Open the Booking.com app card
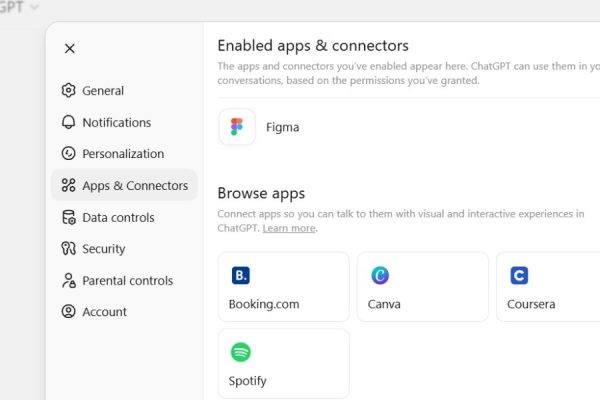600x400 pixels. (x=283, y=286)
